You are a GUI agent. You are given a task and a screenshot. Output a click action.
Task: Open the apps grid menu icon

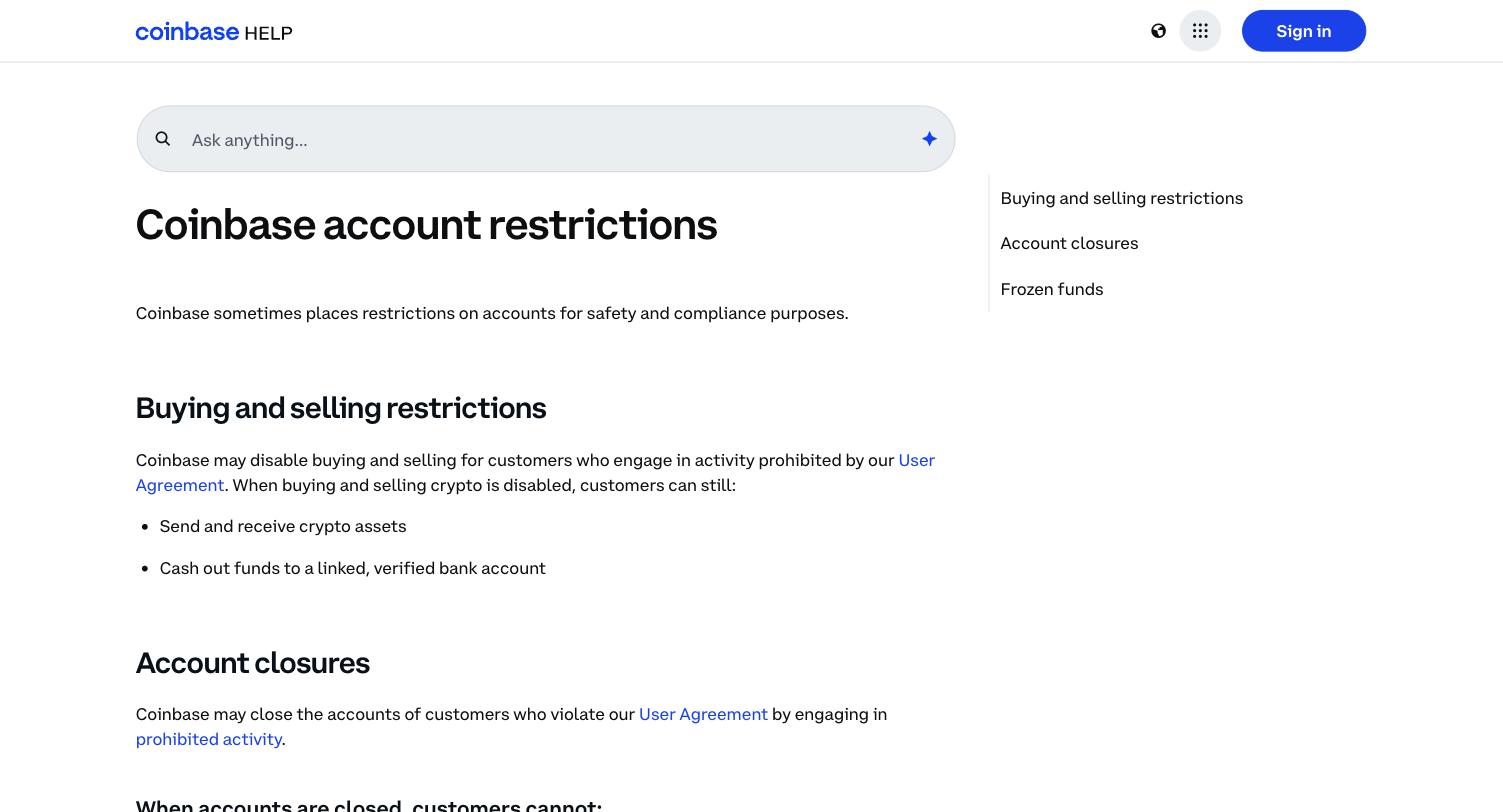coord(1200,31)
